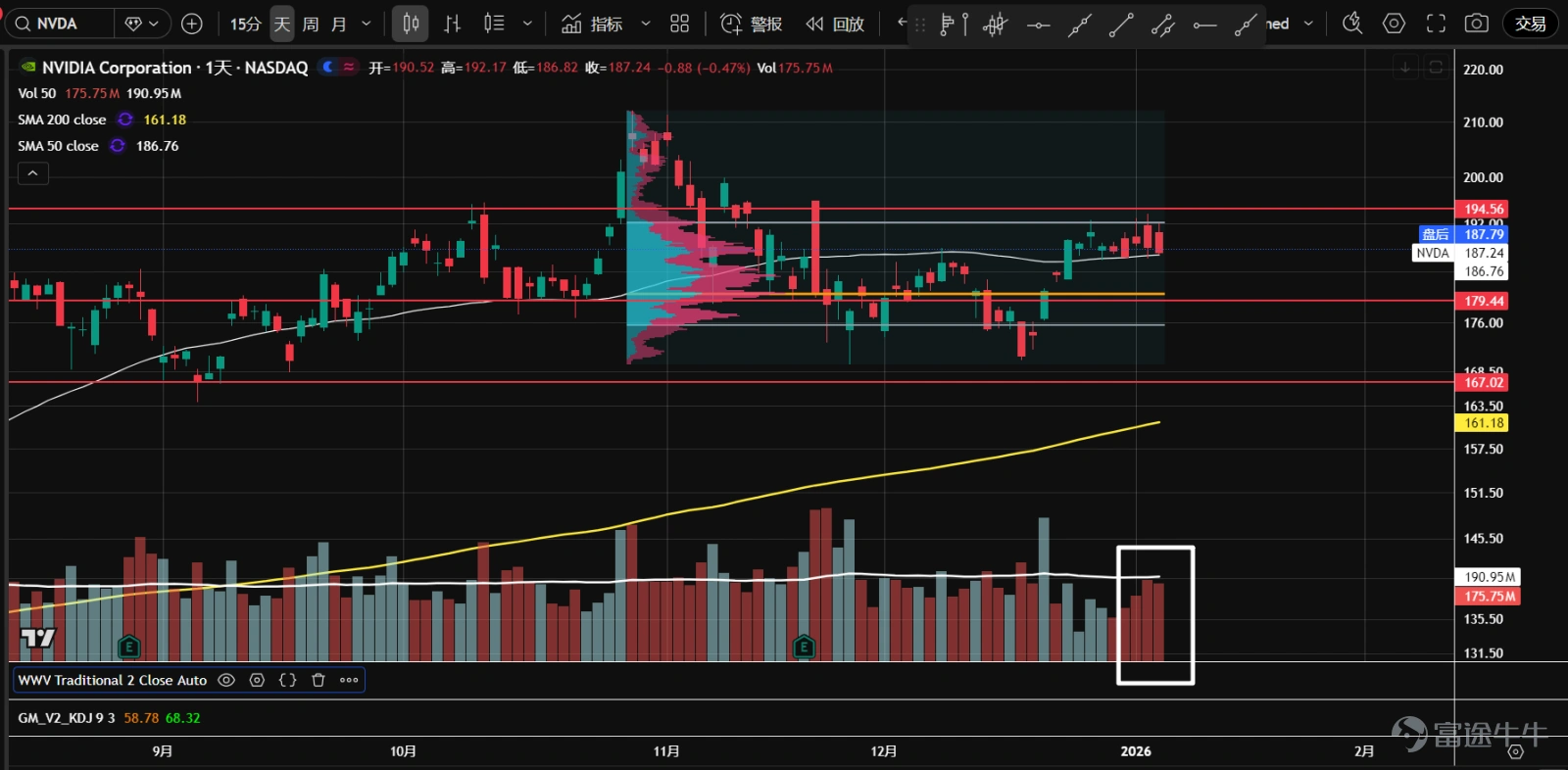Image resolution: width=1568 pixels, height=770 pixels.
Task: Open settings for the WWV indicator
Action: [257, 680]
